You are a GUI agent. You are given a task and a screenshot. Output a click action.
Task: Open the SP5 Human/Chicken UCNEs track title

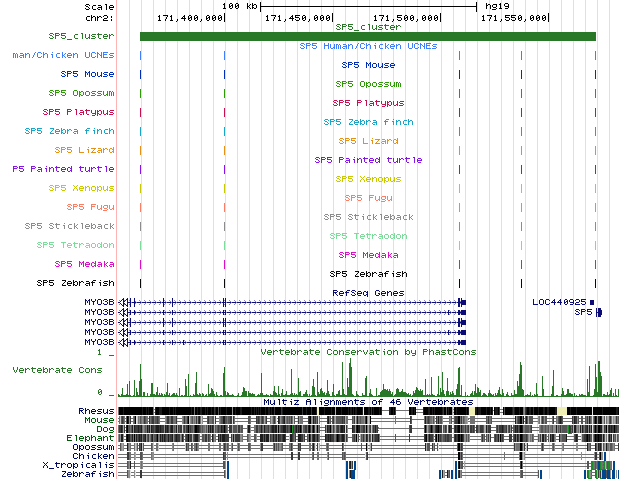[x=367, y=46]
